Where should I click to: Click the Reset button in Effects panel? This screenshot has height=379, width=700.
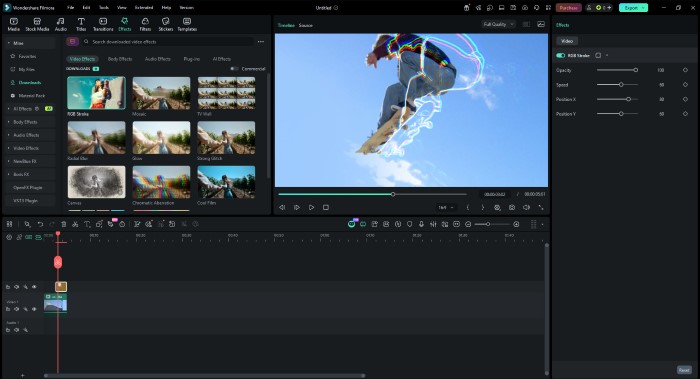click(x=684, y=370)
